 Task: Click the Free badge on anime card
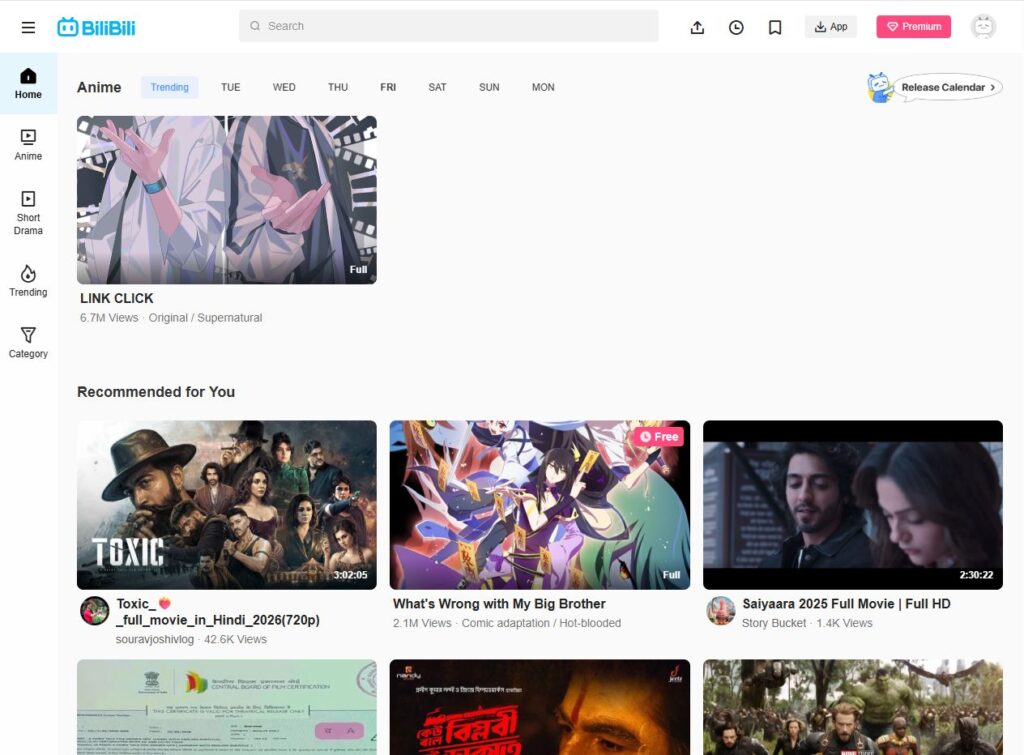click(658, 436)
